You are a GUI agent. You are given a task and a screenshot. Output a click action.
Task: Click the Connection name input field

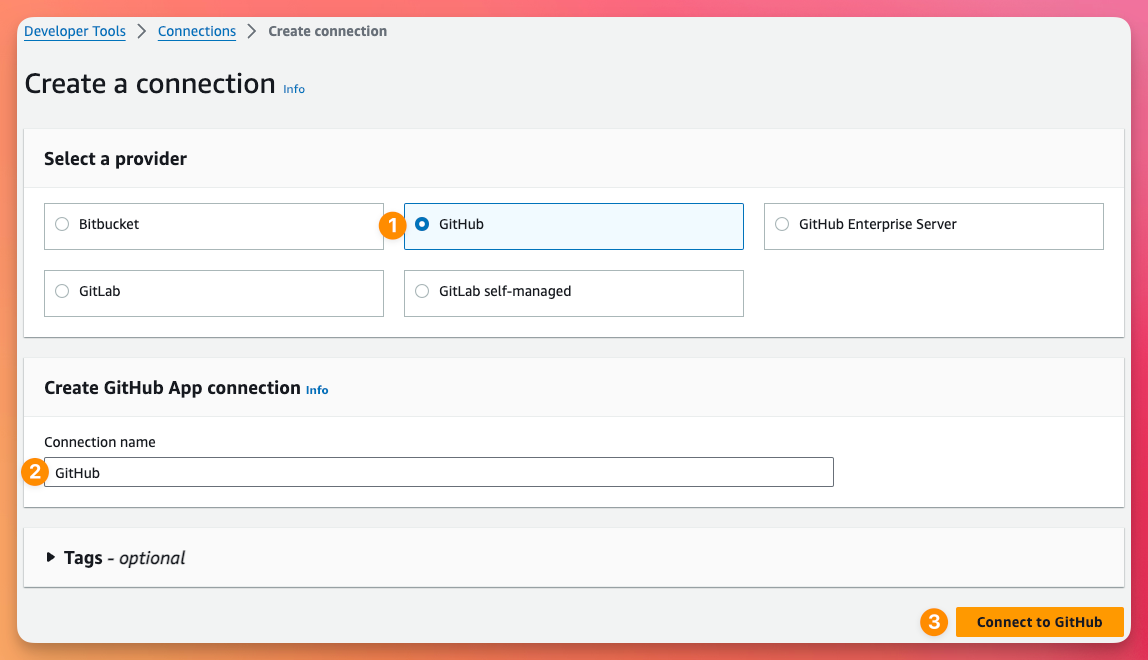point(439,472)
